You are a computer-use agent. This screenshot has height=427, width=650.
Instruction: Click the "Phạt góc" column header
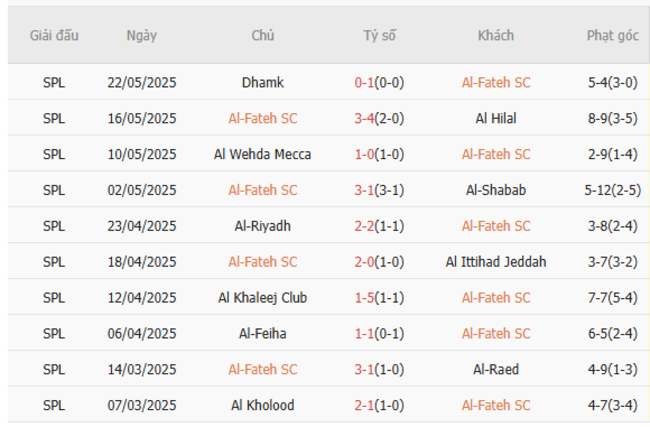coord(612,35)
